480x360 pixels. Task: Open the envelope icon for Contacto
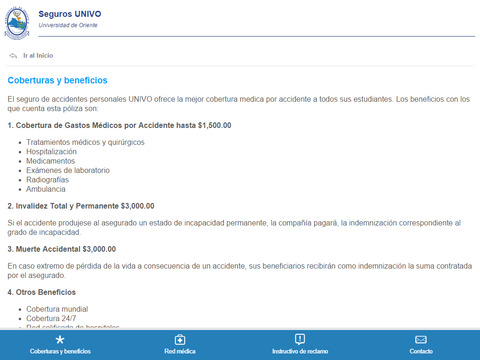point(421,340)
